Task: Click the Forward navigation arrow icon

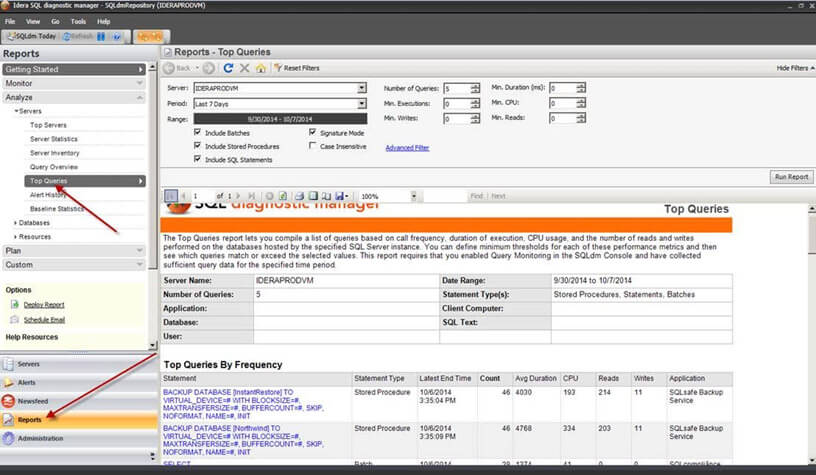Action: [x=209, y=68]
